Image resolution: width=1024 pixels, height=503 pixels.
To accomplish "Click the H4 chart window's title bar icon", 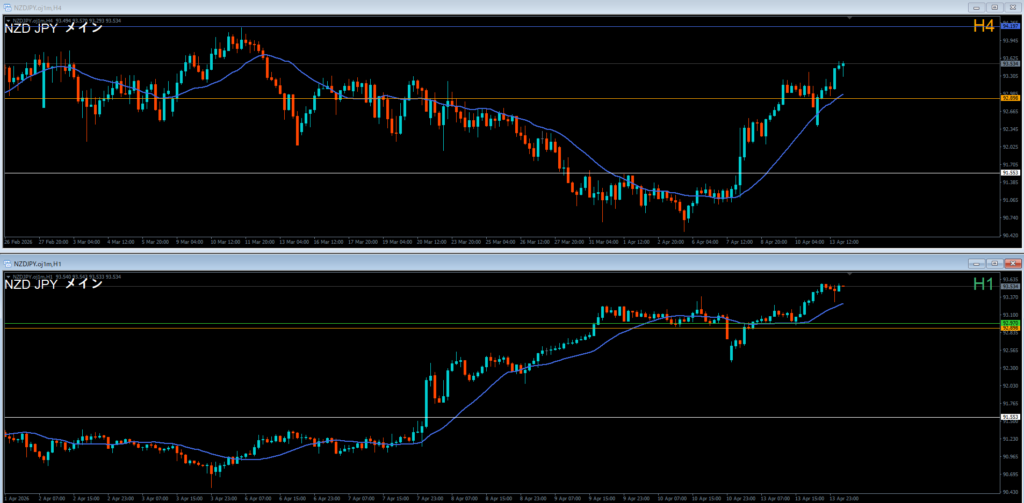I will tap(8, 6).
